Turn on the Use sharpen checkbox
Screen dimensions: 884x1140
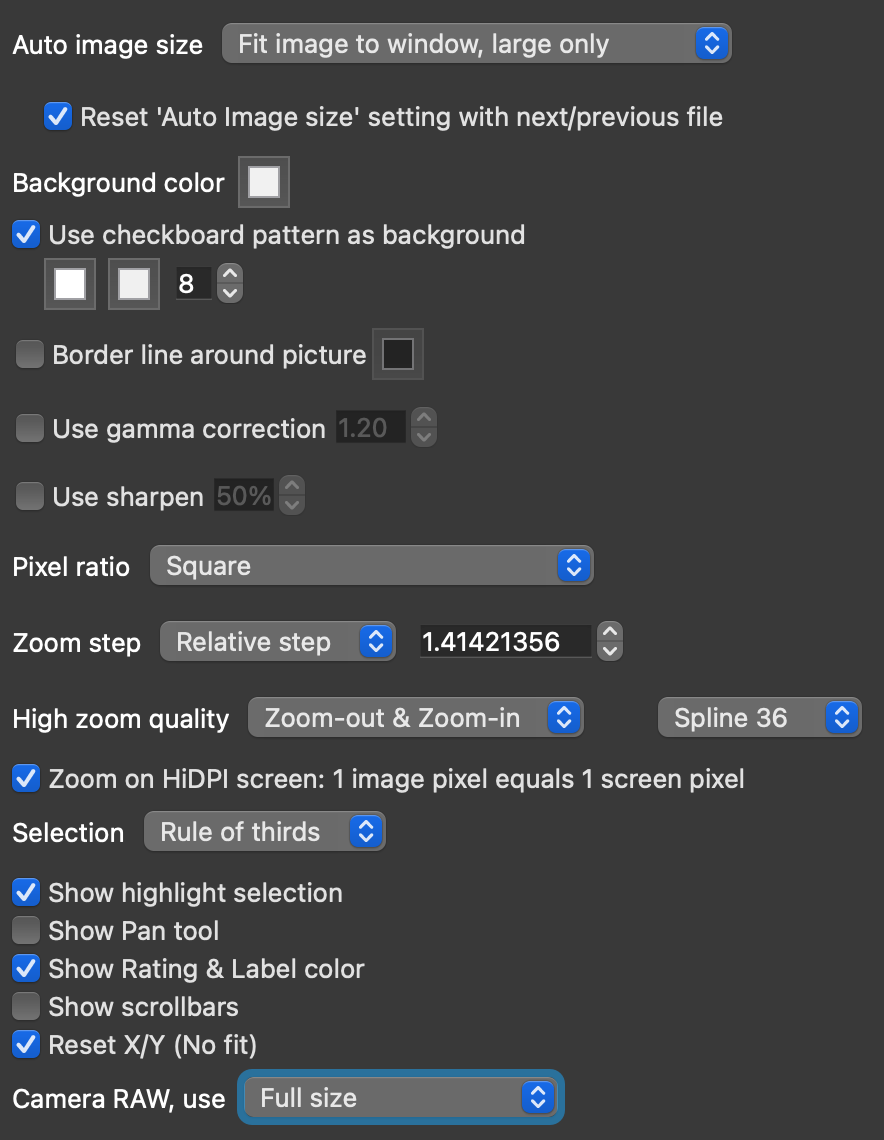(30, 497)
